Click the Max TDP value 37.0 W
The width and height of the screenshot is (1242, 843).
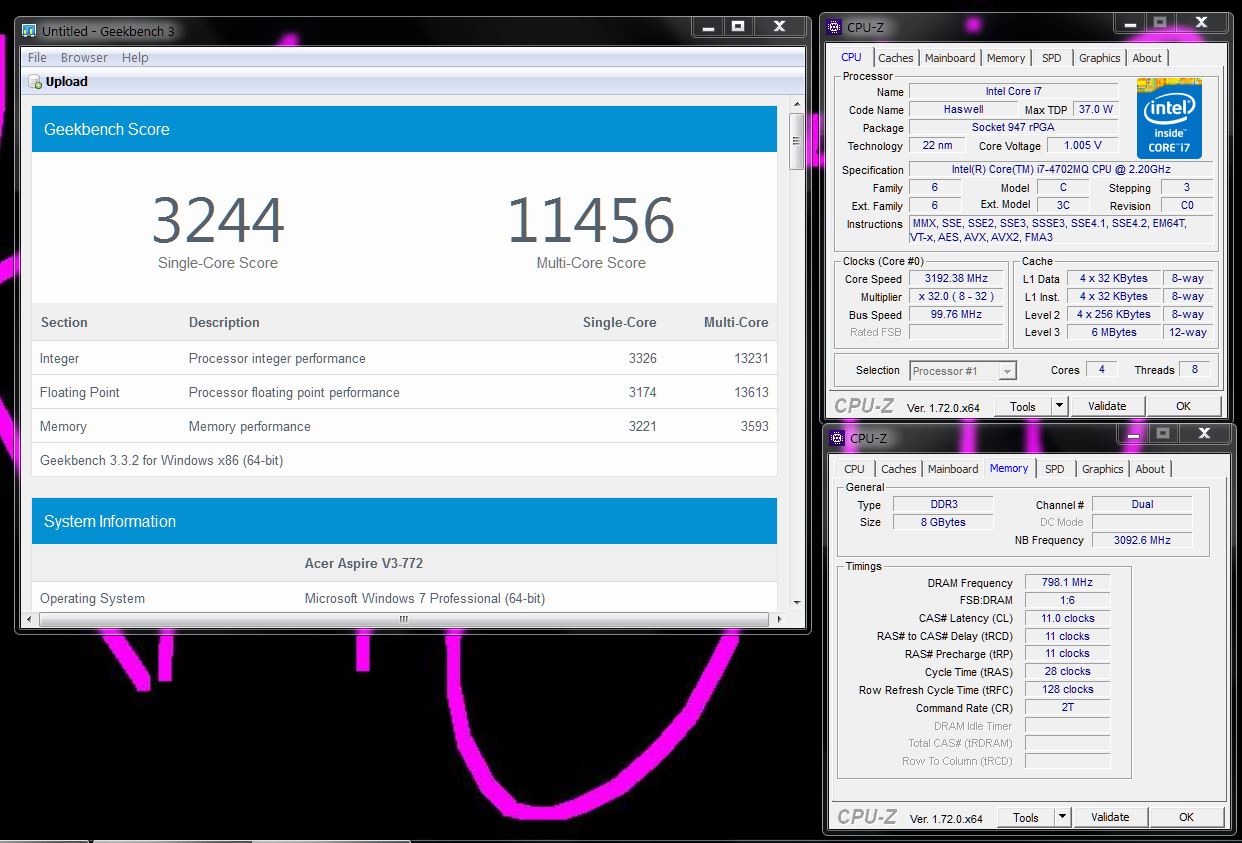pyautogui.click(x=1095, y=110)
